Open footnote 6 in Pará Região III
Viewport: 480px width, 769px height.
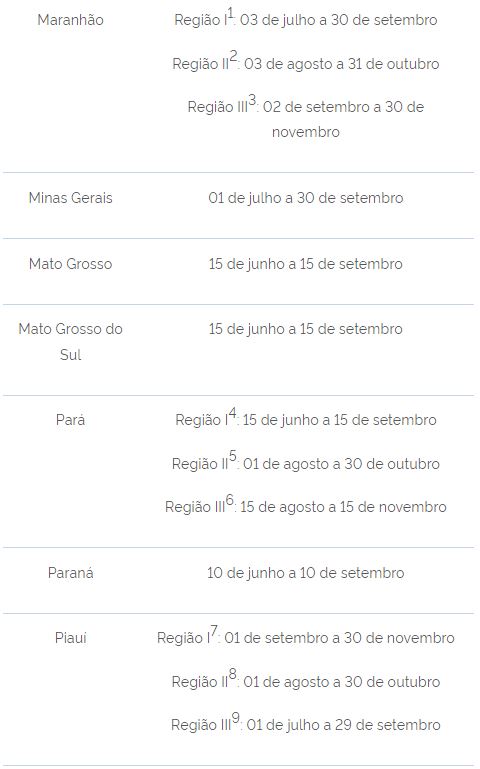pyautogui.click(x=230, y=500)
